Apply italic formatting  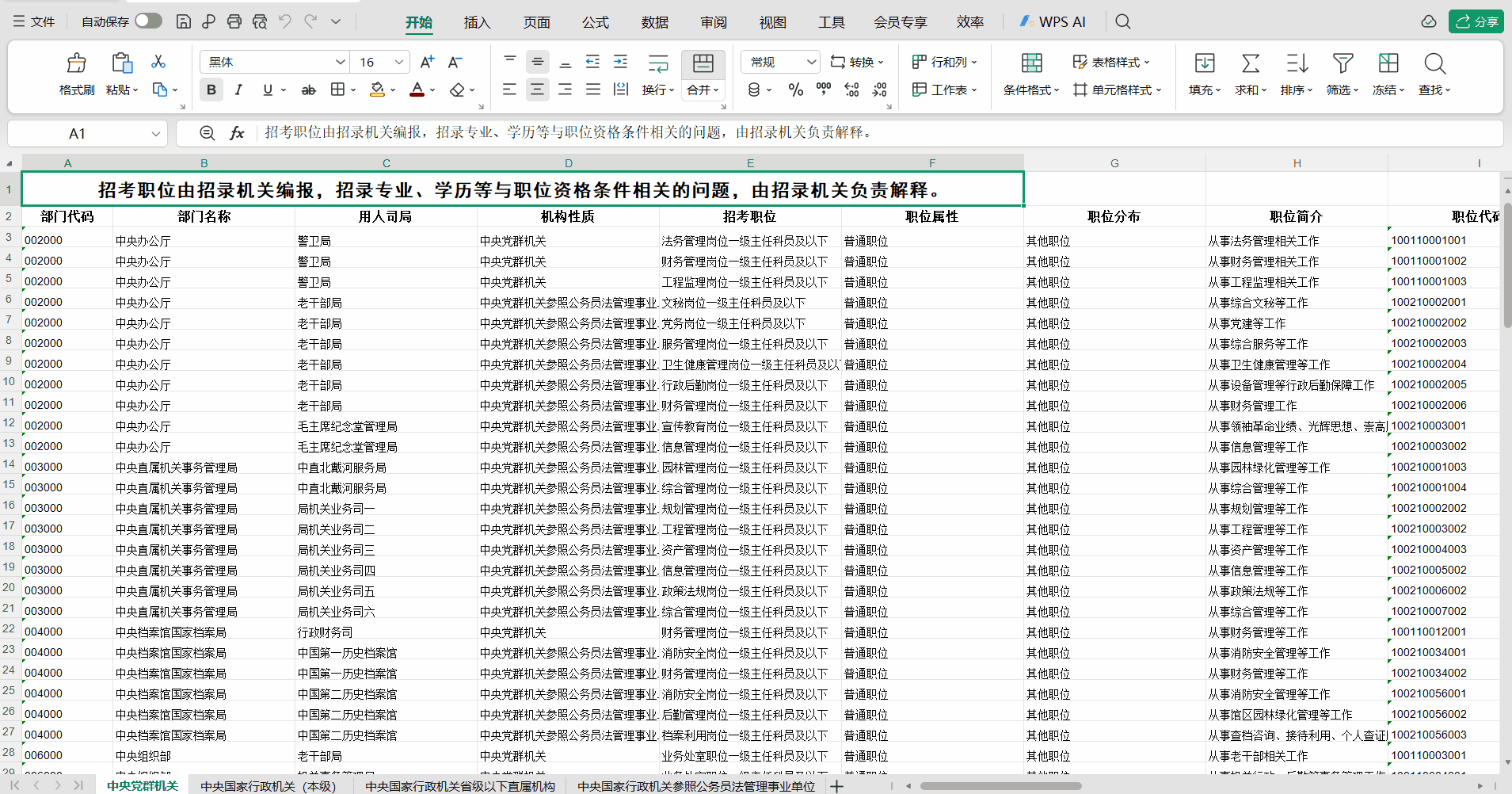coord(238,90)
